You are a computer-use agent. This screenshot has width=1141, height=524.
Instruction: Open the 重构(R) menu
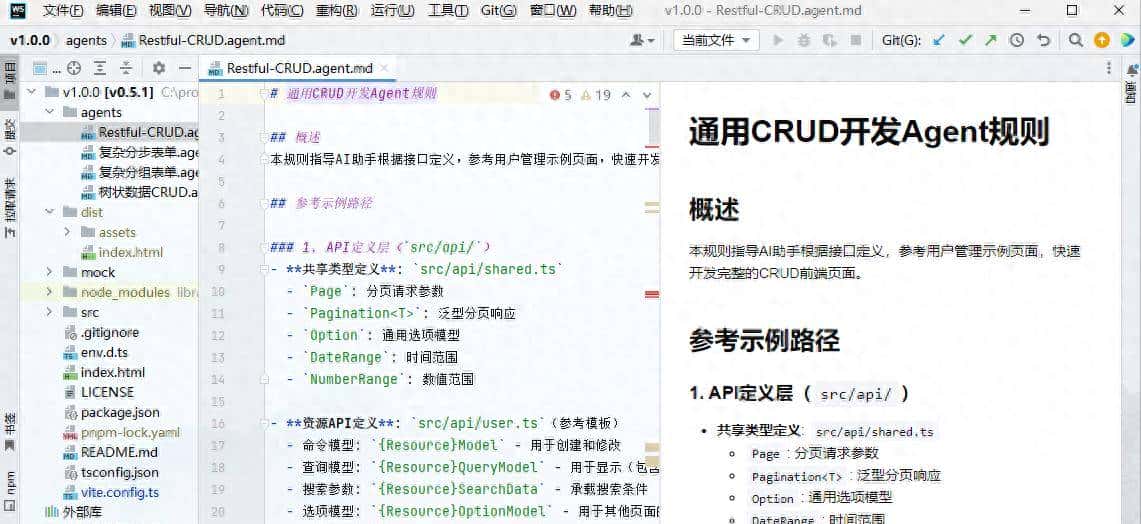pos(337,11)
